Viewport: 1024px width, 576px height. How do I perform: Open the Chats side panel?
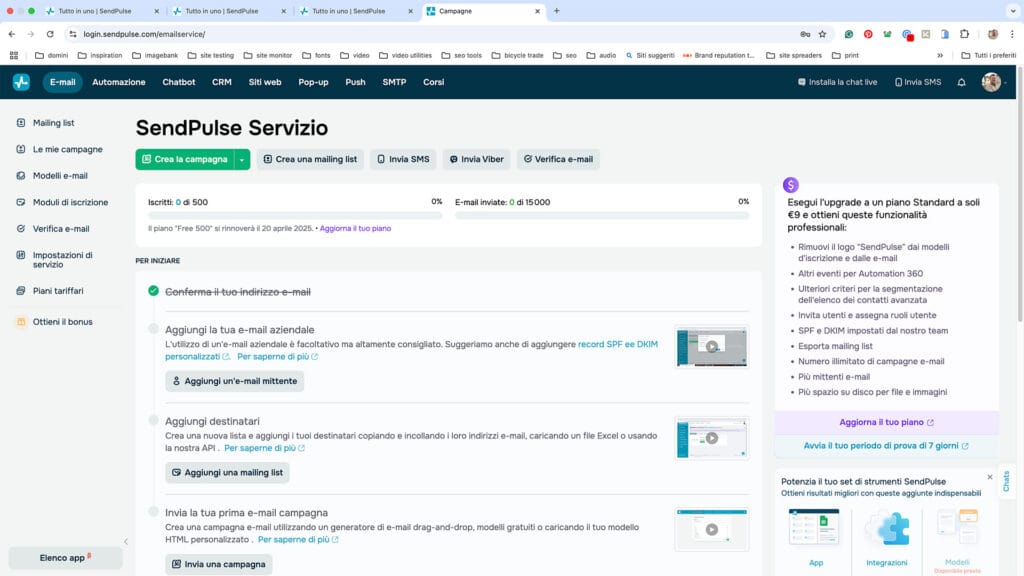1006,480
